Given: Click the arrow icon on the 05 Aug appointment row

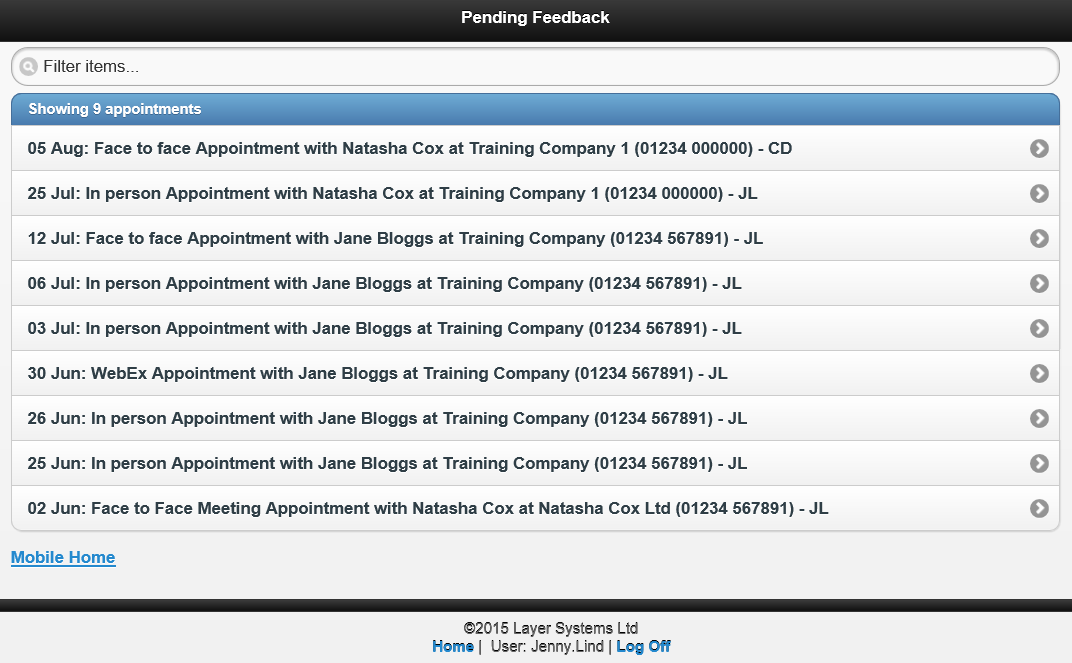Looking at the screenshot, I should 1039,148.
